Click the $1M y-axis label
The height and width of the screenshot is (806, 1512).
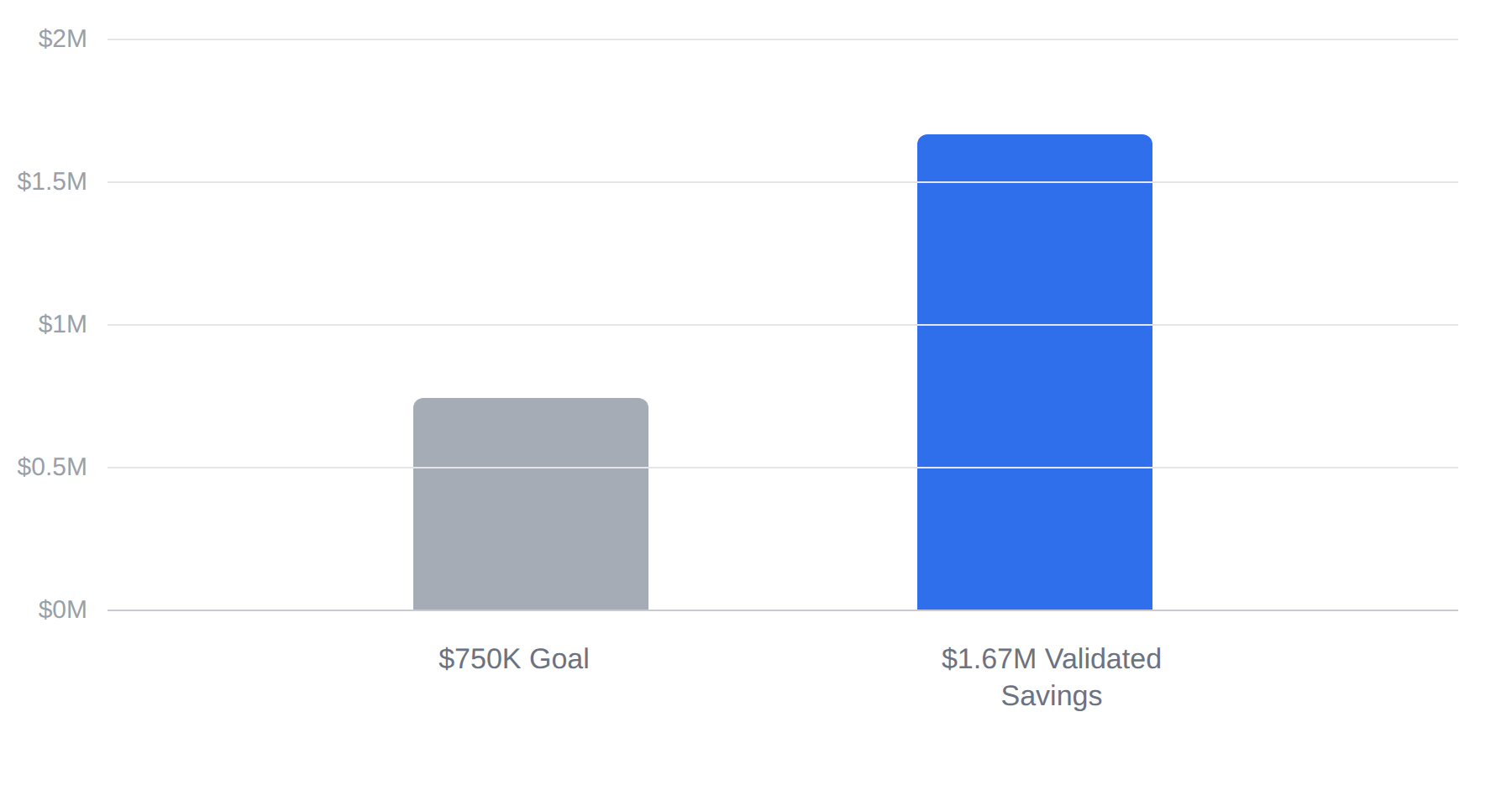(62, 324)
